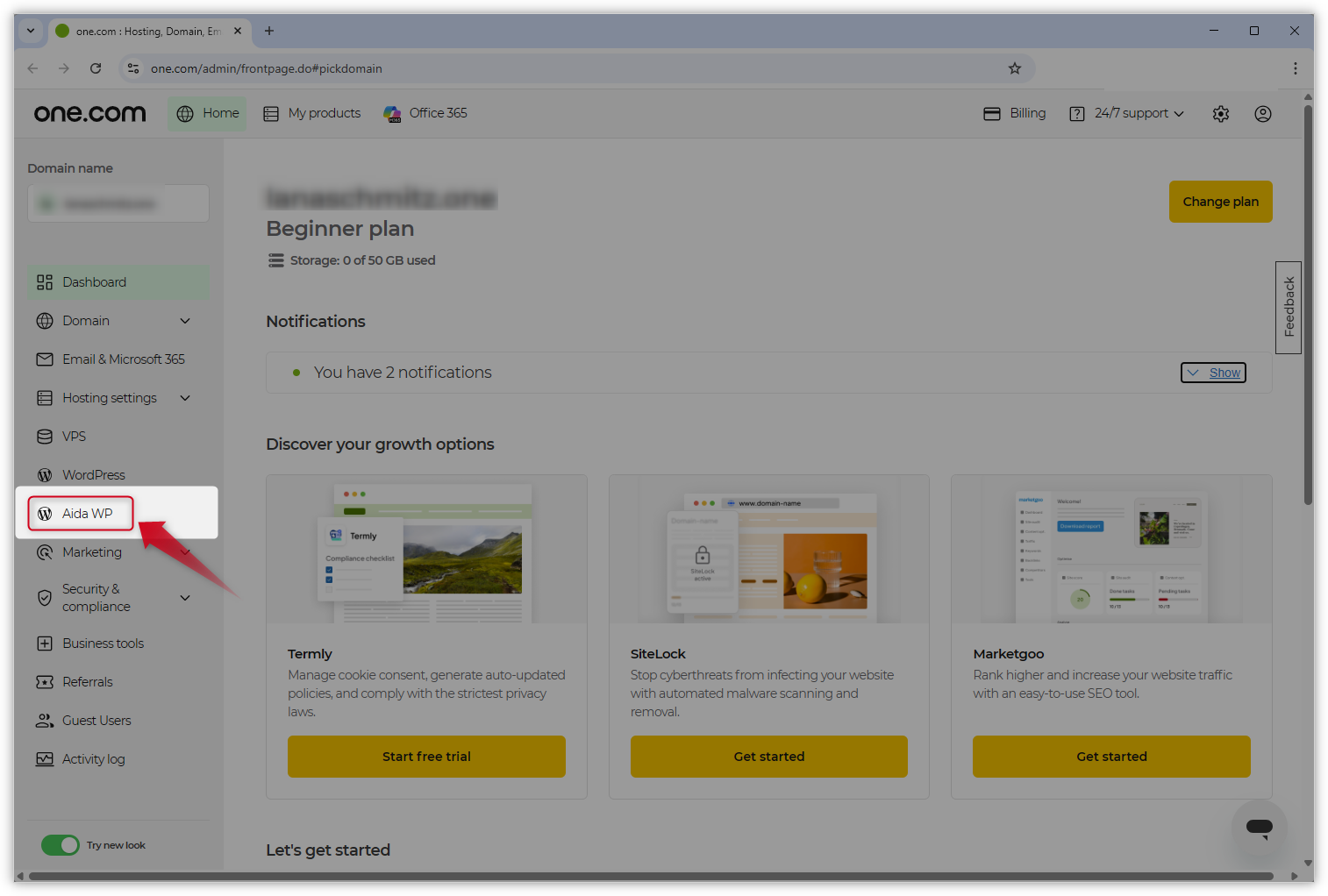The height and width of the screenshot is (896, 1328).
Task: Open the chat bubble widget
Action: pos(1260,827)
